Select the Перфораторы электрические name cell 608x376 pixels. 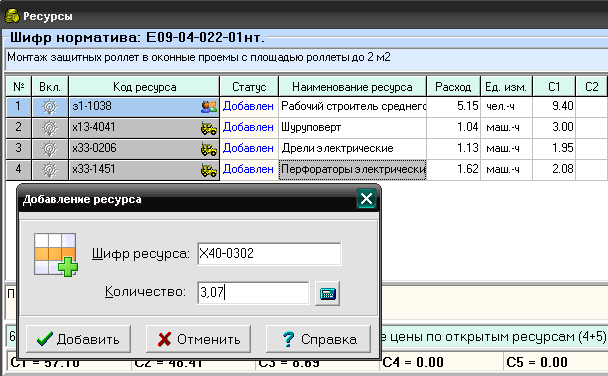point(352,170)
